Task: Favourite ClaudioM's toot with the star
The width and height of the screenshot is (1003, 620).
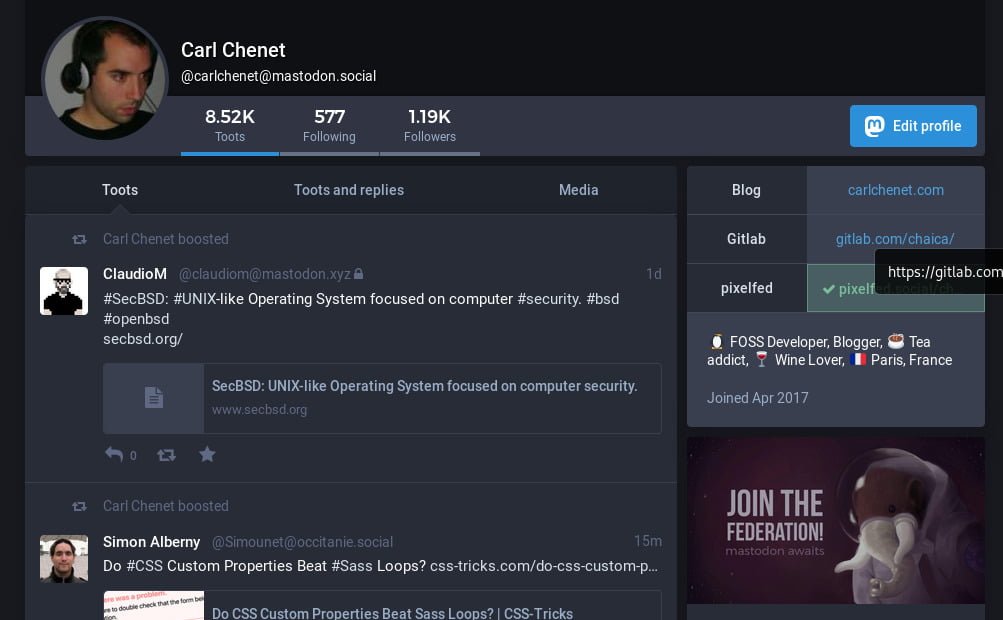Action: (207, 455)
